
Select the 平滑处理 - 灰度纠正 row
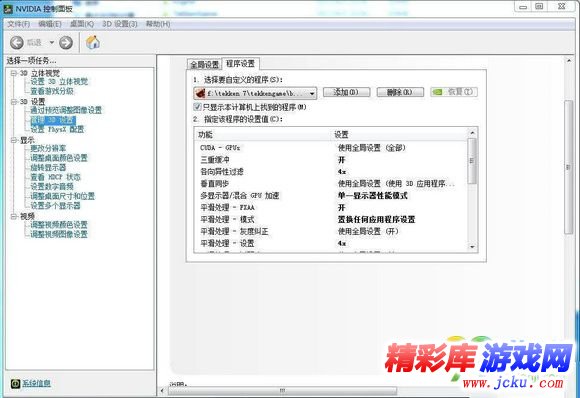[331, 231]
